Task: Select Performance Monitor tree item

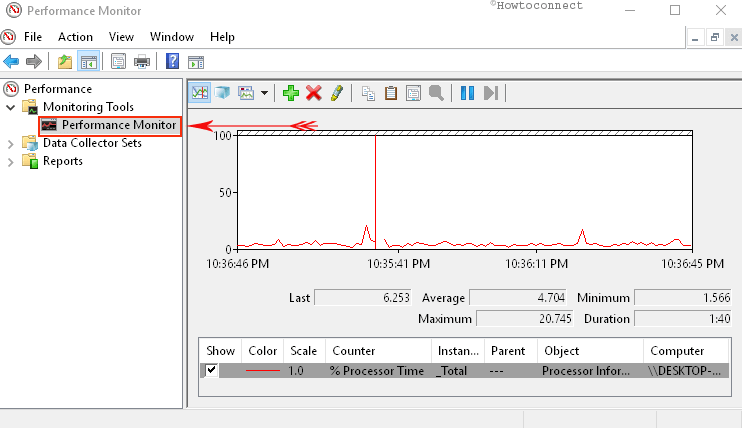Action: pyautogui.click(x=119, y=125)
